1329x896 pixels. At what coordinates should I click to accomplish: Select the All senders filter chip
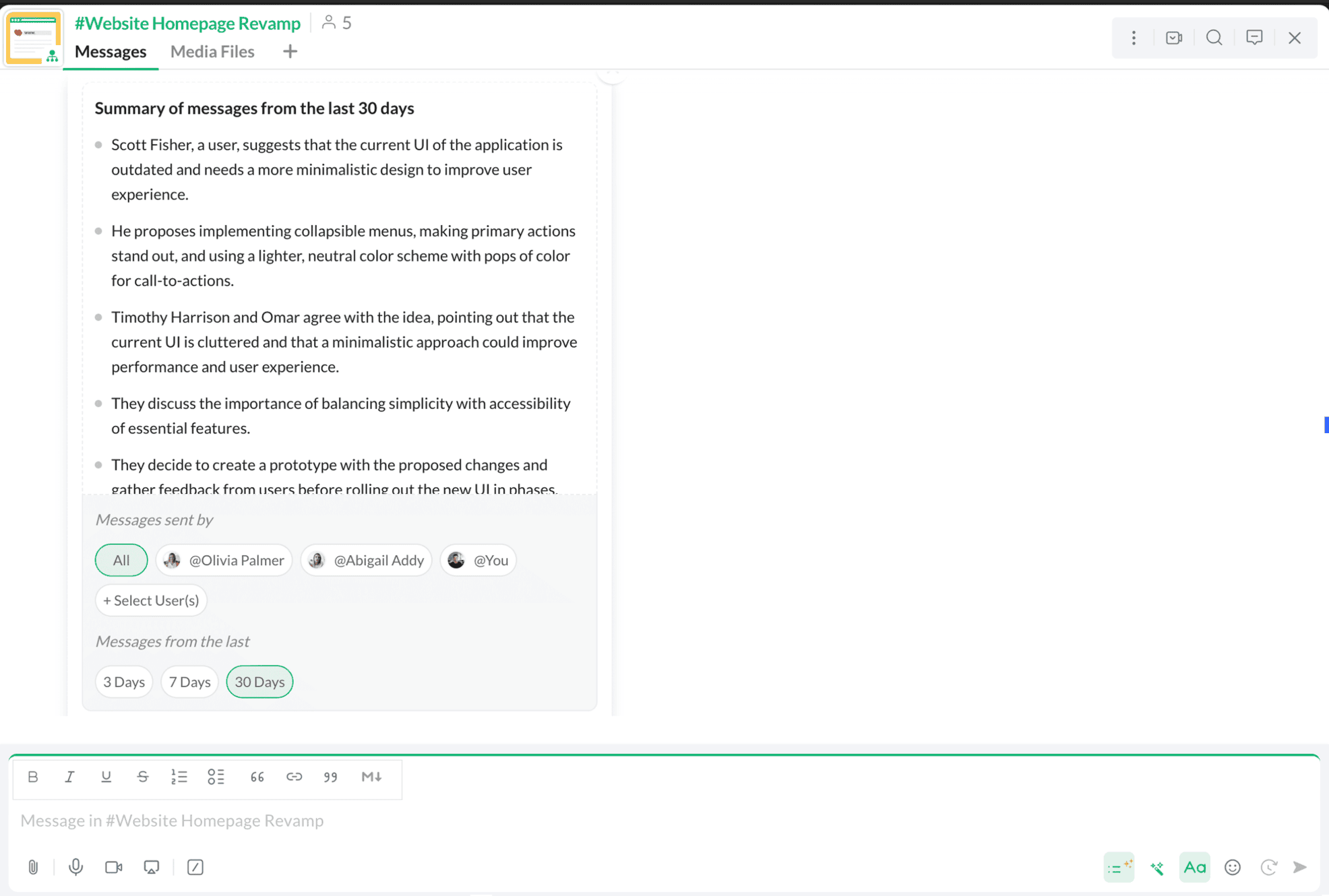pyautogui.click(x=121, y=560)
